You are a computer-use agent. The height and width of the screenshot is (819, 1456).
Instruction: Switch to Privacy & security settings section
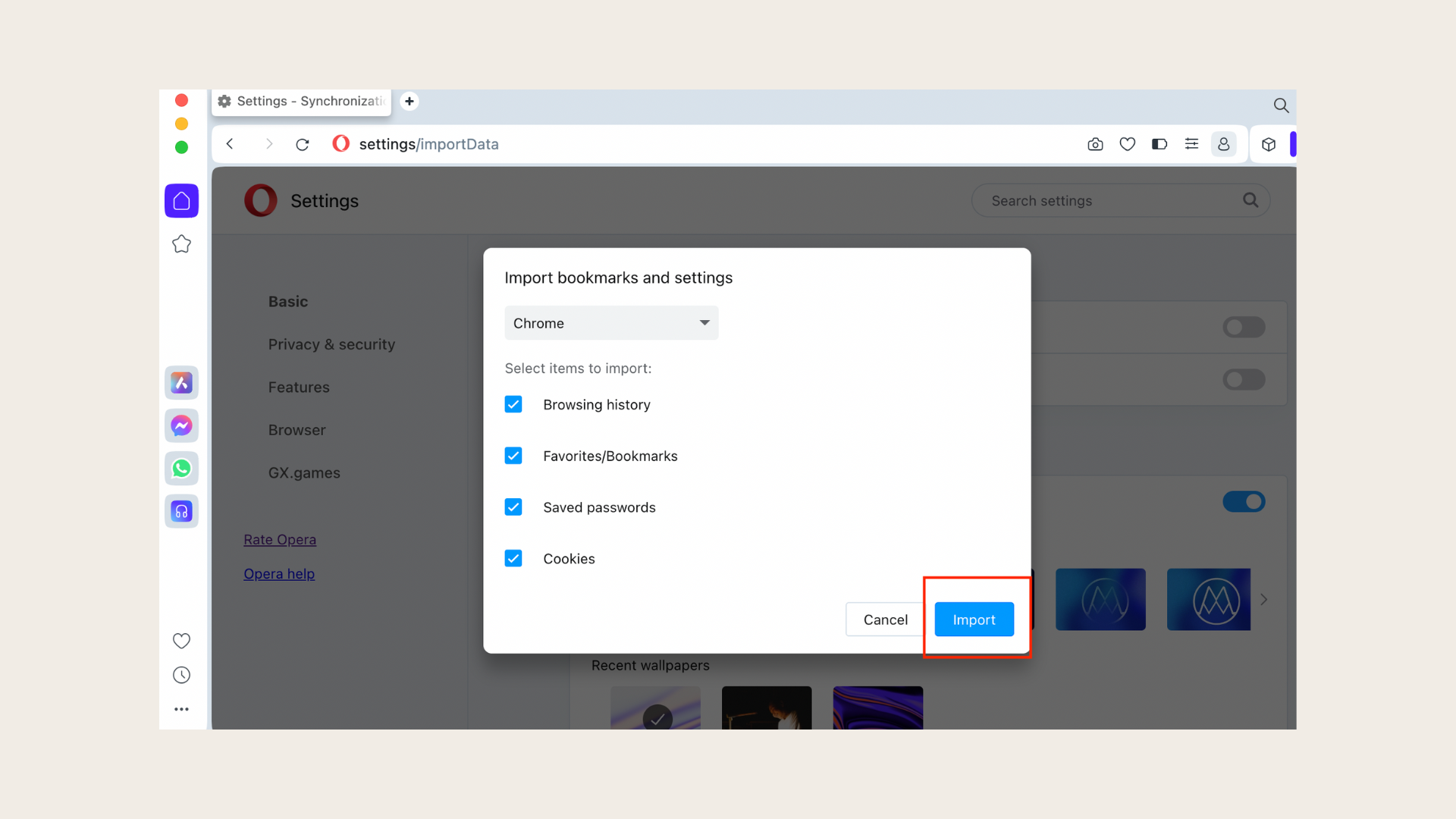(x=331, y=344)
